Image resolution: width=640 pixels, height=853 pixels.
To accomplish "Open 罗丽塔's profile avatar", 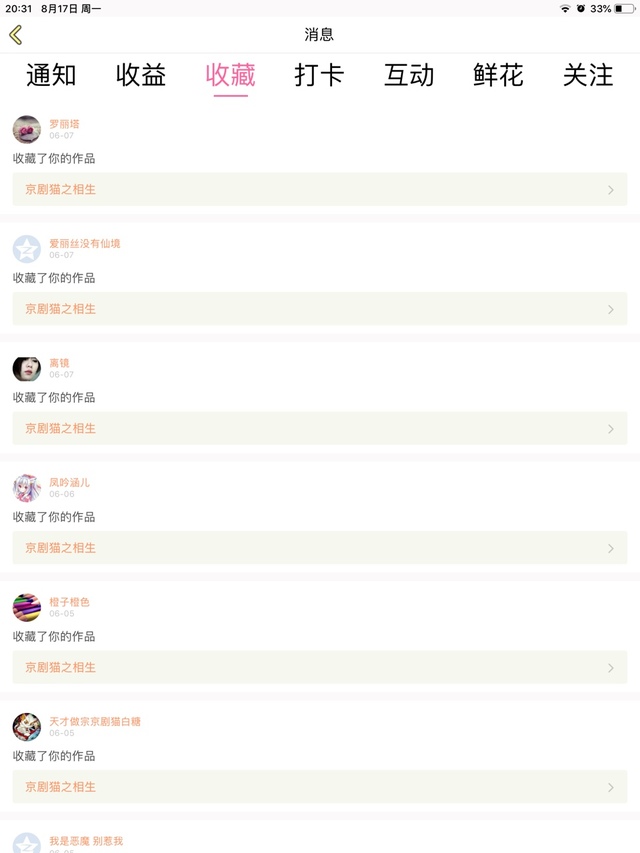I will click(x=27, y=129).
